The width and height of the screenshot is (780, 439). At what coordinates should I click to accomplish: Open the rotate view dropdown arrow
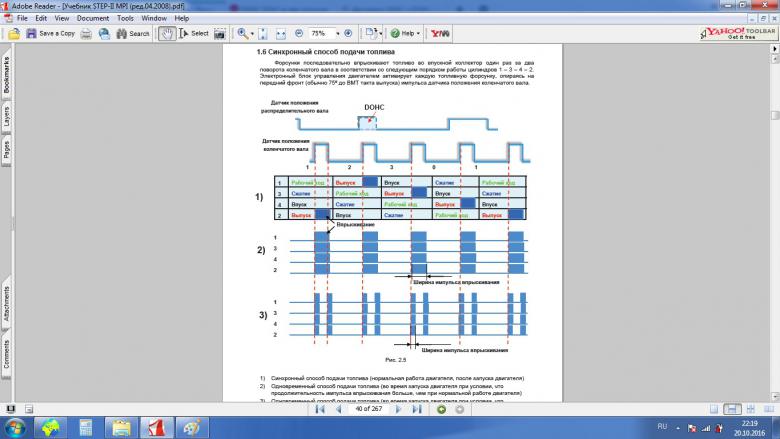point(381,34)
